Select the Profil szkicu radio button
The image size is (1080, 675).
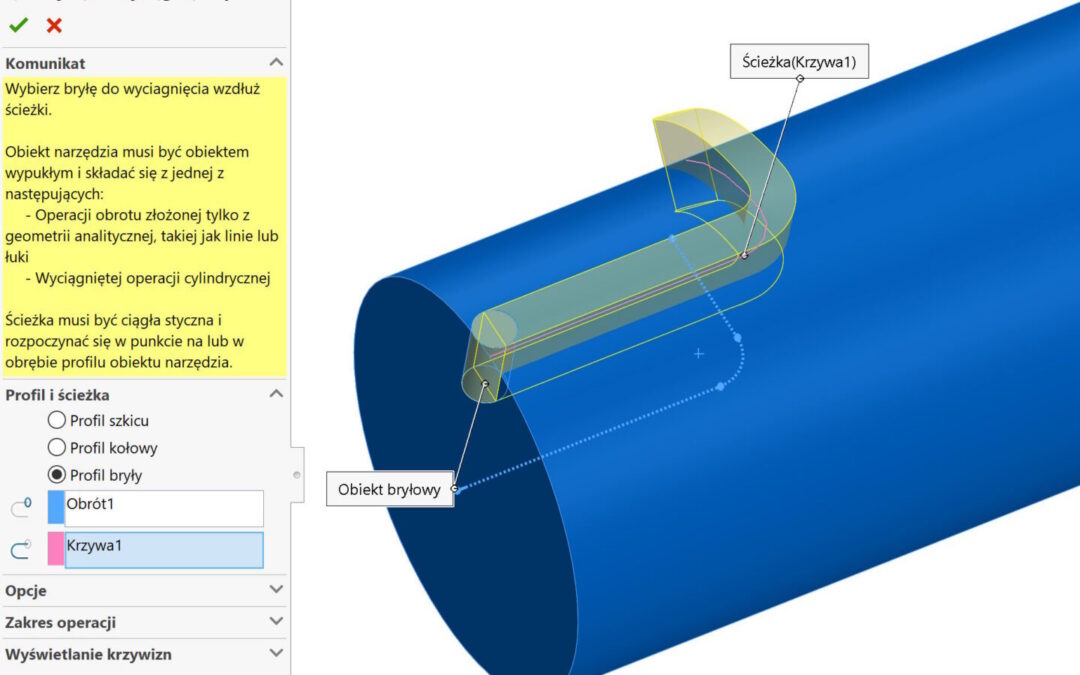57,421
